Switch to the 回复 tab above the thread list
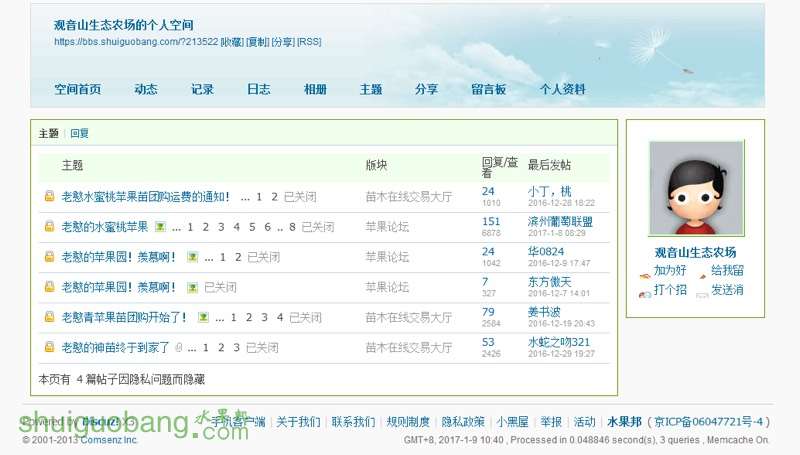The height and width of the screenshot is (455, 800). tap(79, 133)
